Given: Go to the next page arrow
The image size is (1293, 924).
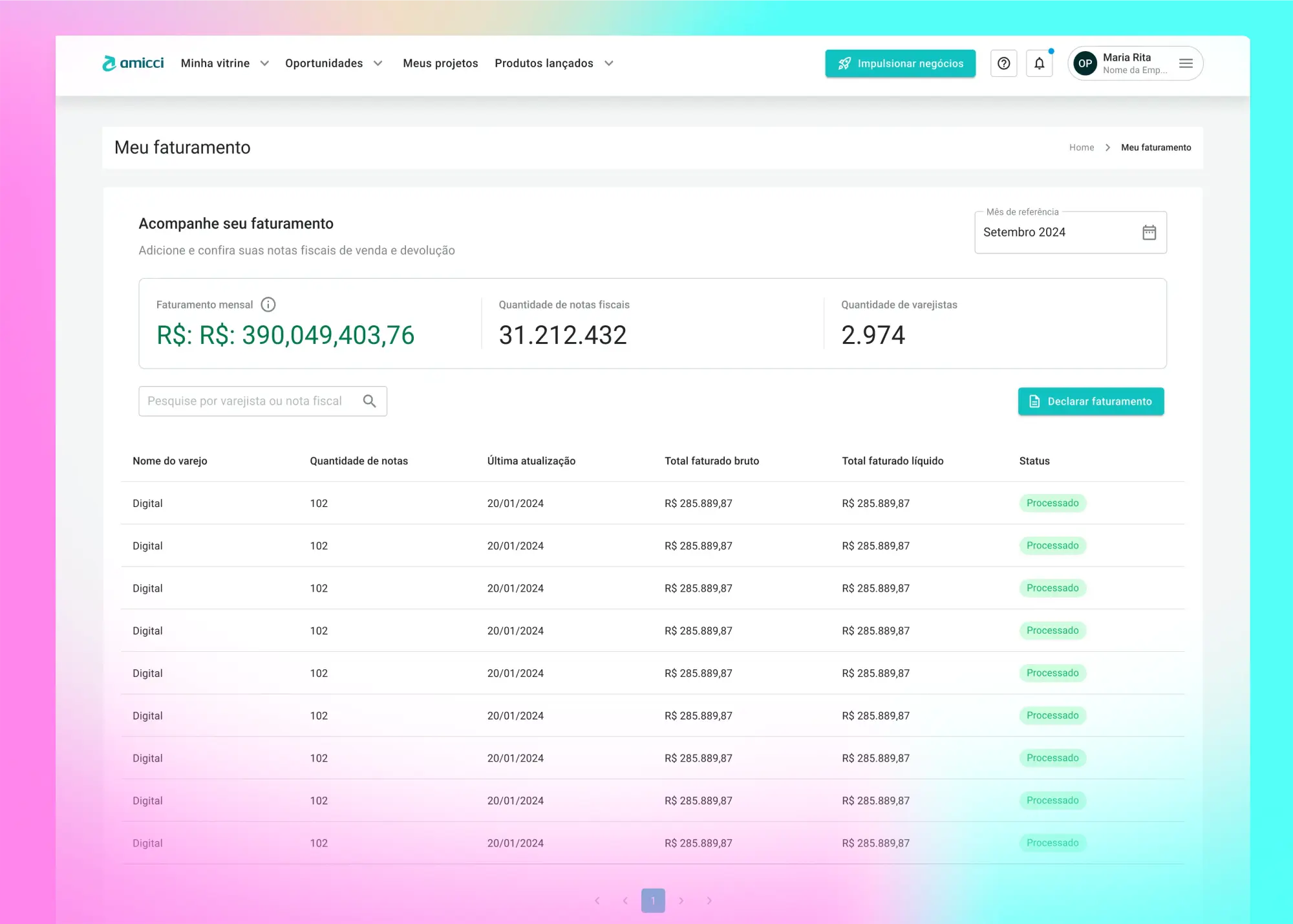Looking at the screenshot, I should (x=681, y=900).
